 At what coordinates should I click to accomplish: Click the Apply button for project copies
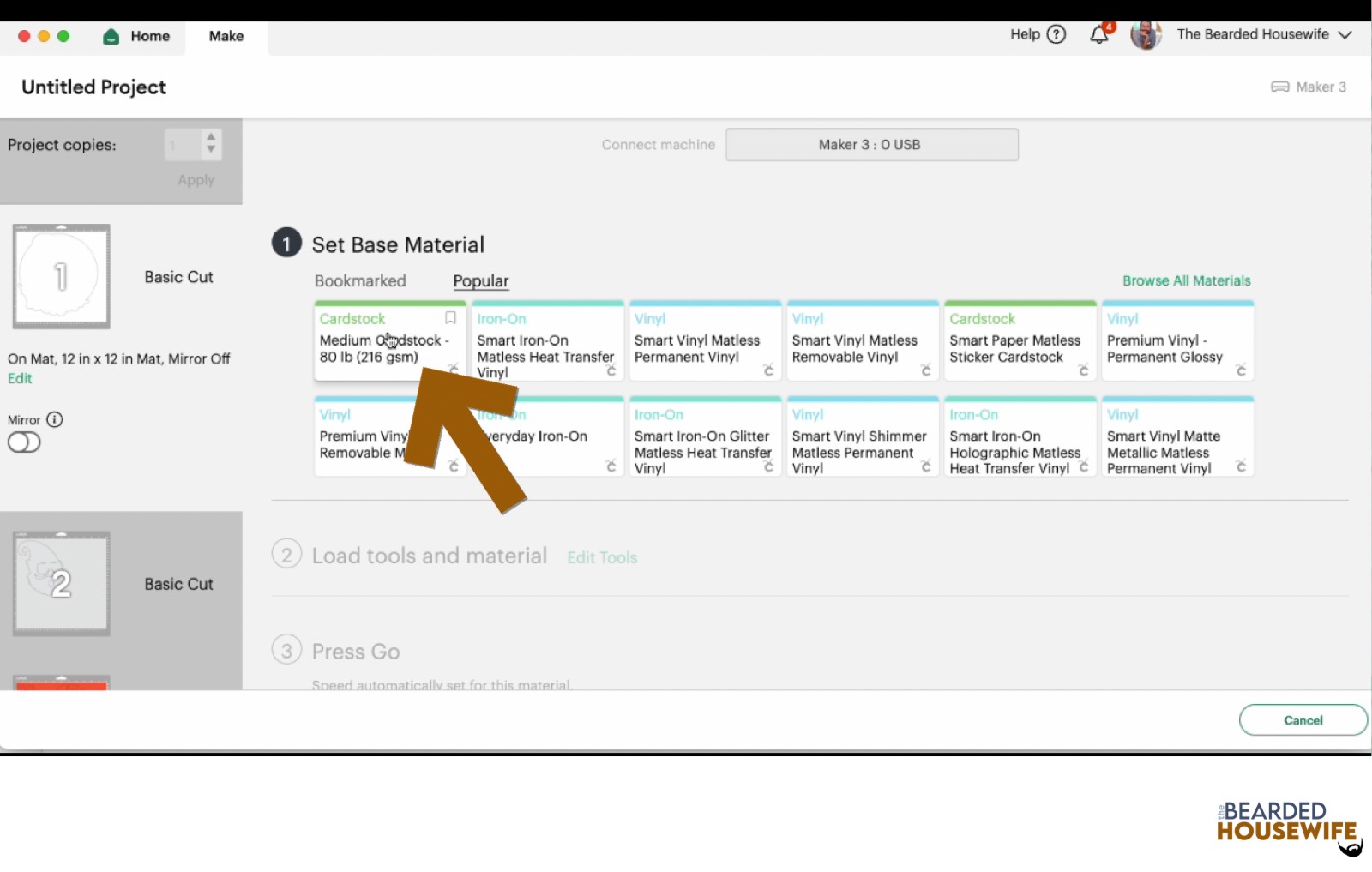[x=196, y=180]
